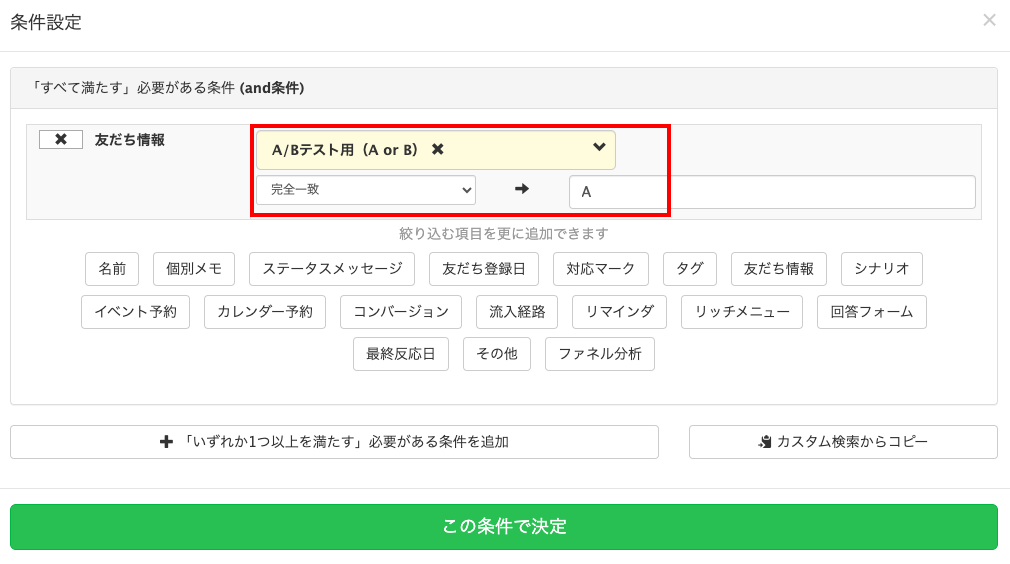
Task: Add the タグ filter item
Action: coord(690,268)
